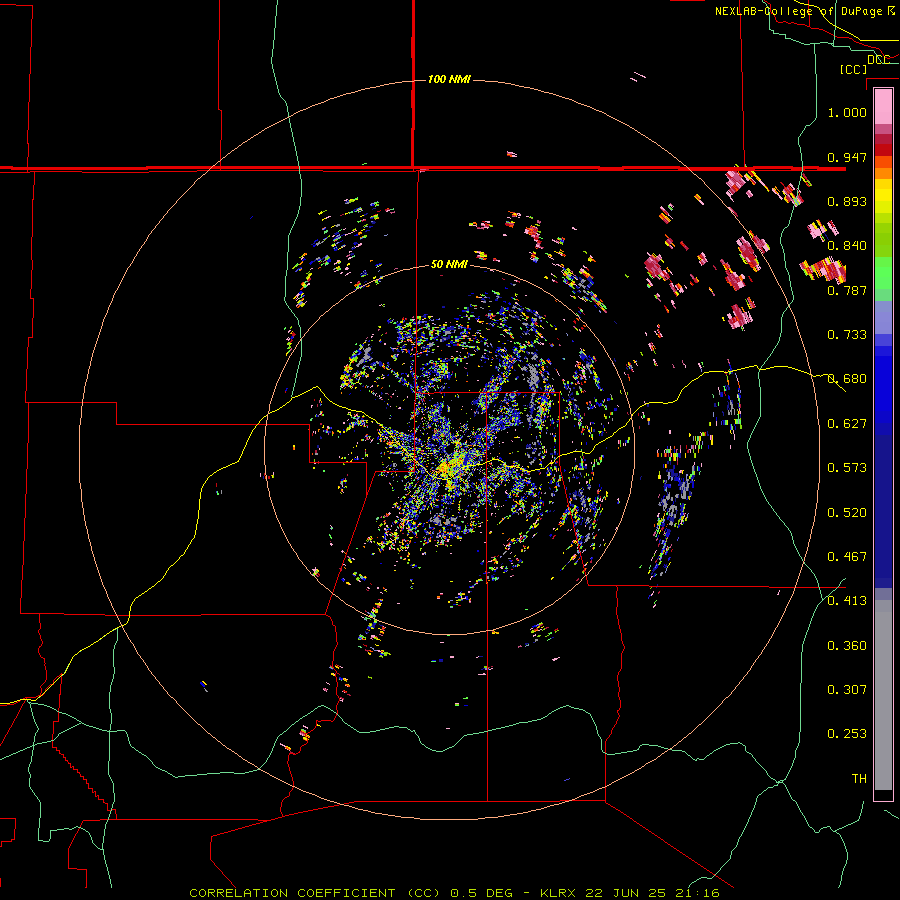The image size is (900, 900).
Task: Click the 0.307 color scale value
Action: 847,690
